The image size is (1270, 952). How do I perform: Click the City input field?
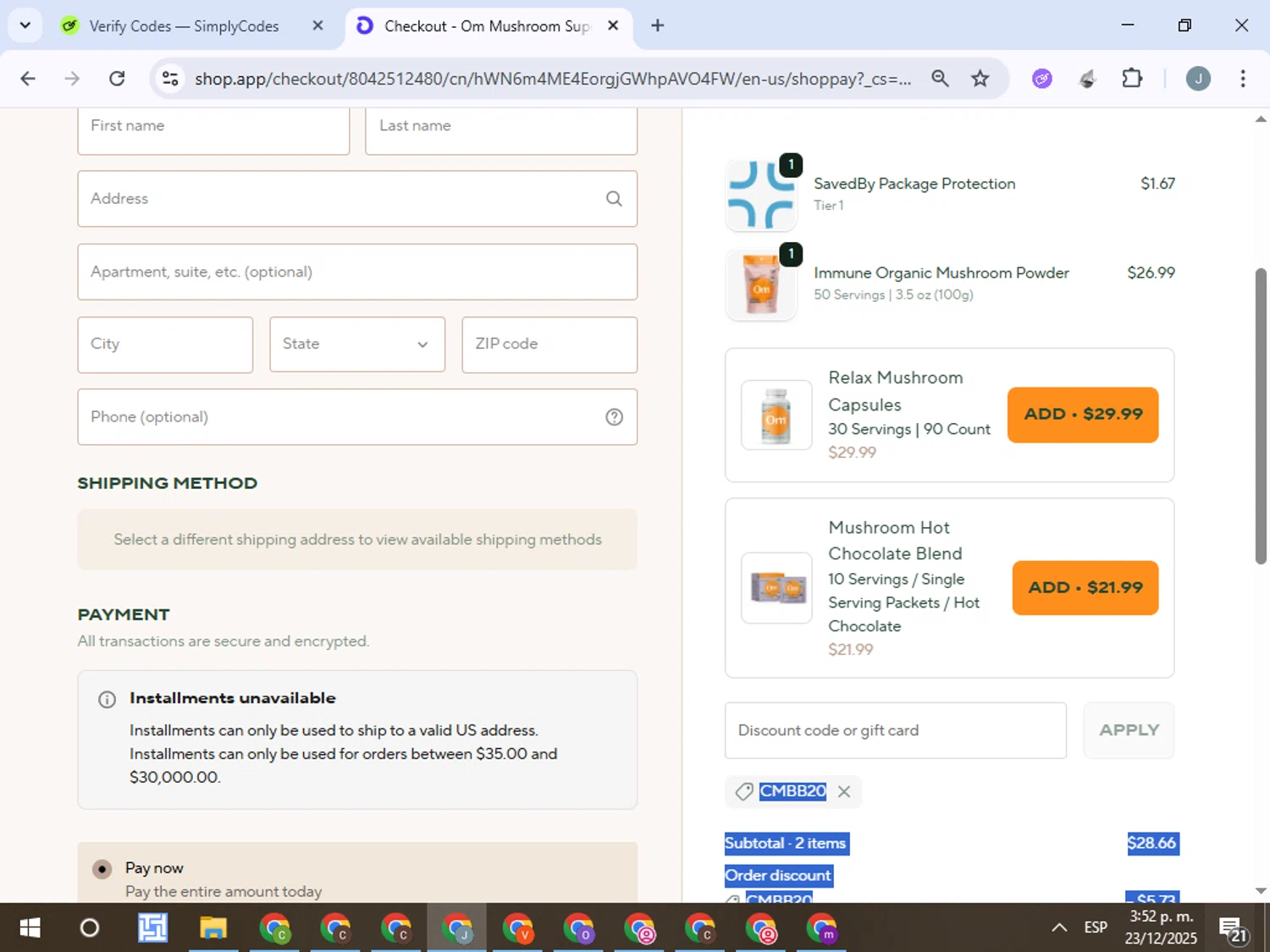(165, 344)
